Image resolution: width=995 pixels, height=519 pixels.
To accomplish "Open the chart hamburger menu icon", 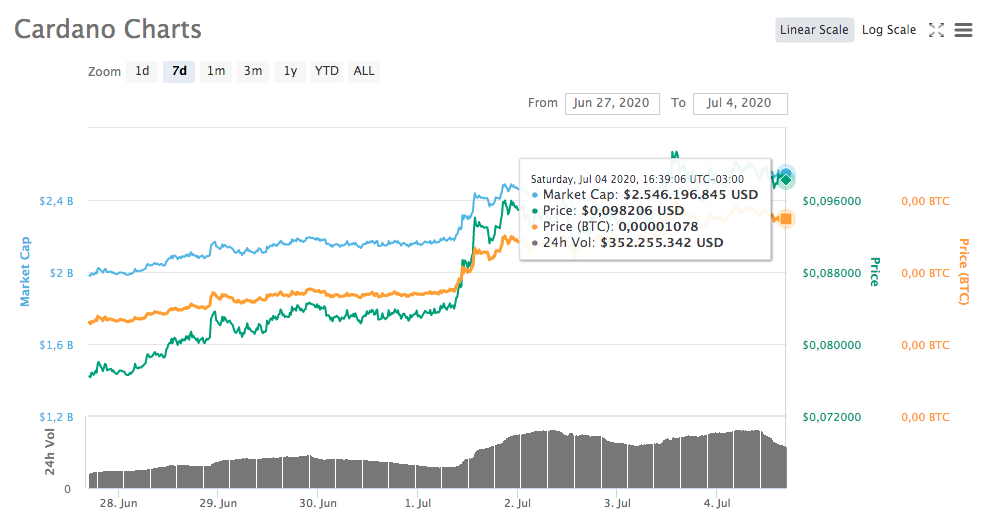I will click(x=963, y=30).
